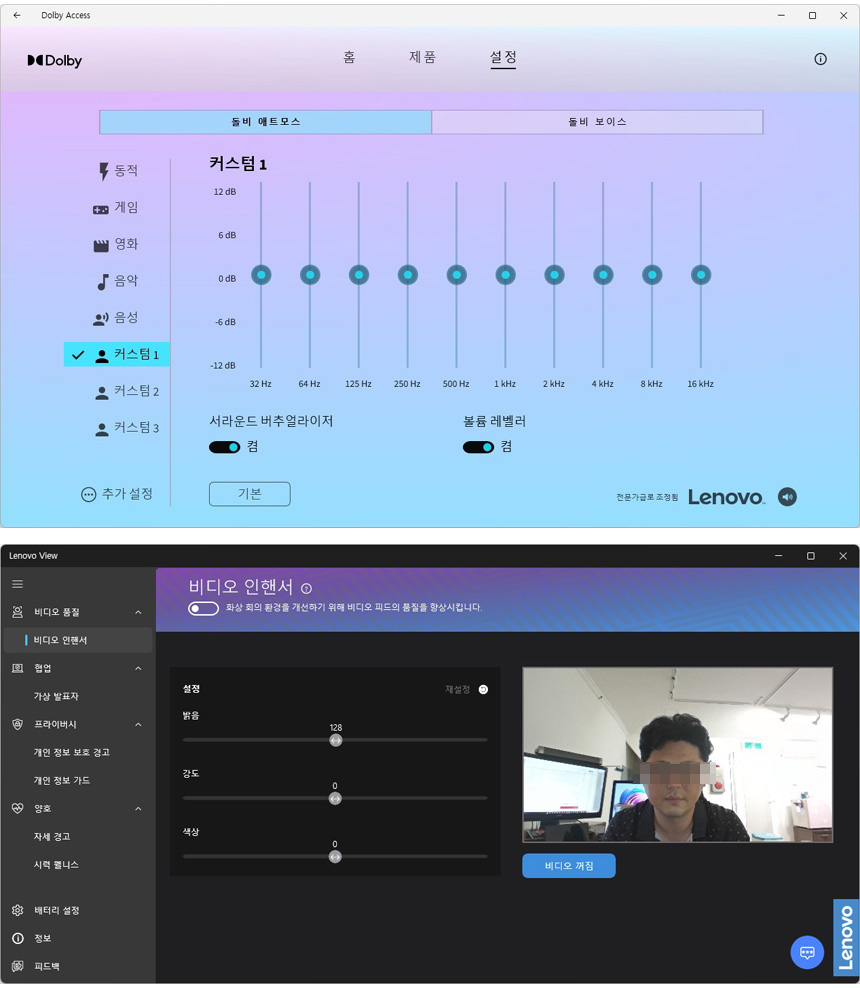
Task: Switch to the 커스텀 2 preset
Action: (127, 391)
